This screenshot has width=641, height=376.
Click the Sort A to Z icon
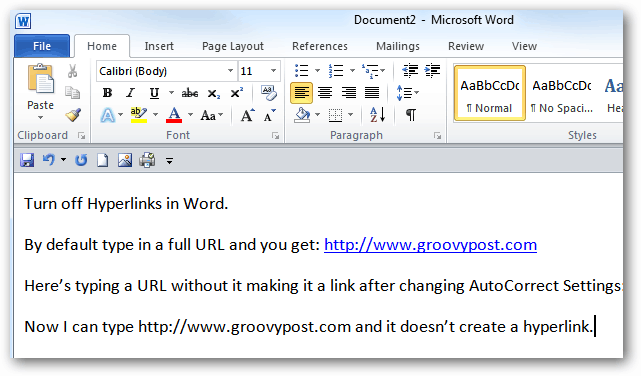pos(377,114)
